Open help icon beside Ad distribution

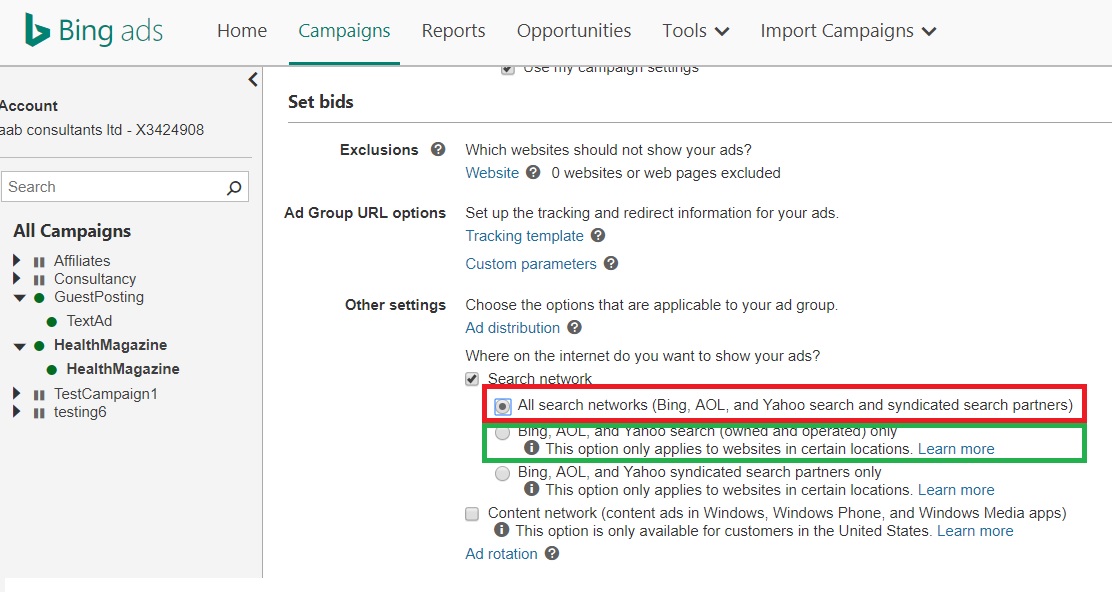[x=574, y=327]
